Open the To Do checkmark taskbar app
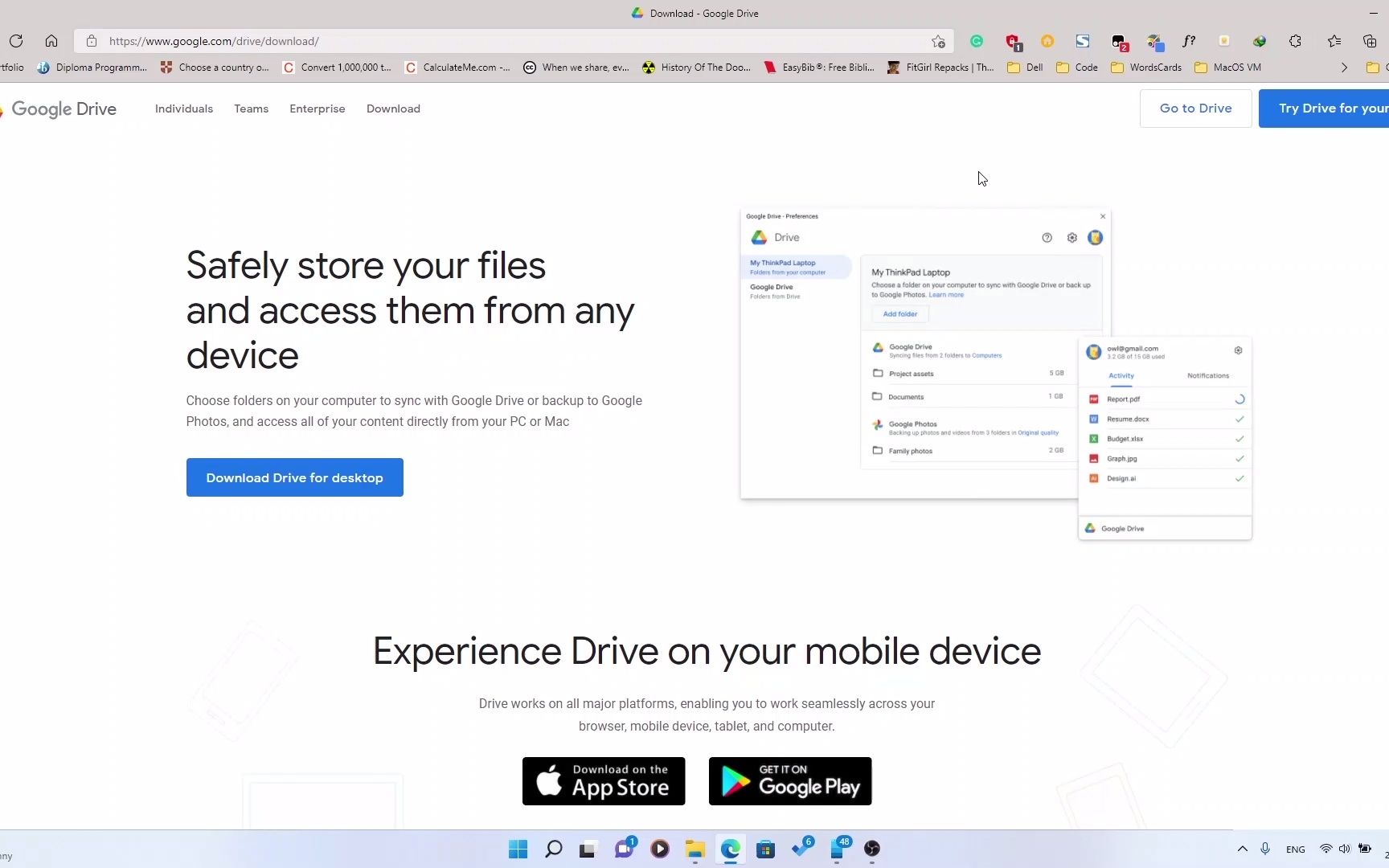 pos(802,848)
